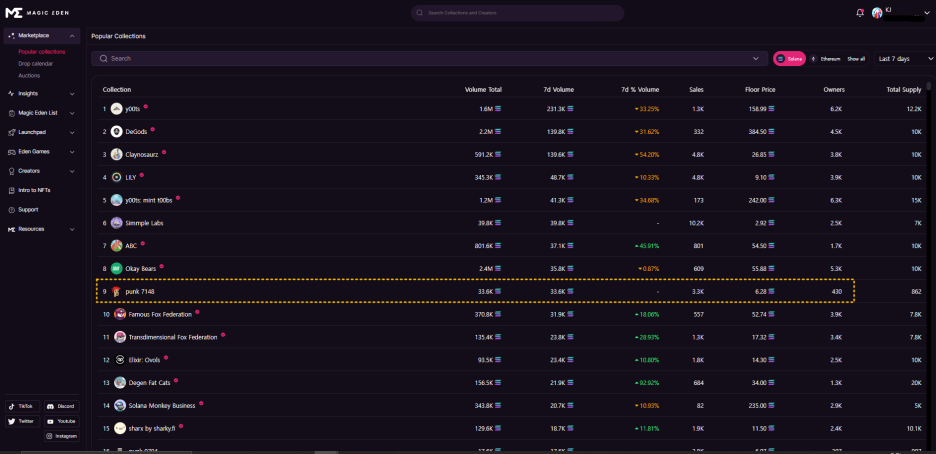Click the y00ts collection avatar
Viewport: 936px width, 454px height.
coord(116,109)
